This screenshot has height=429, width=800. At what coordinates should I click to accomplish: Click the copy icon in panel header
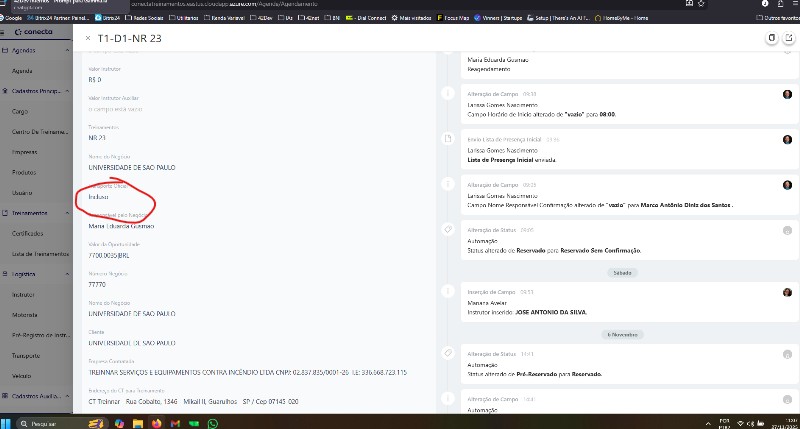[x=770, y=38]
